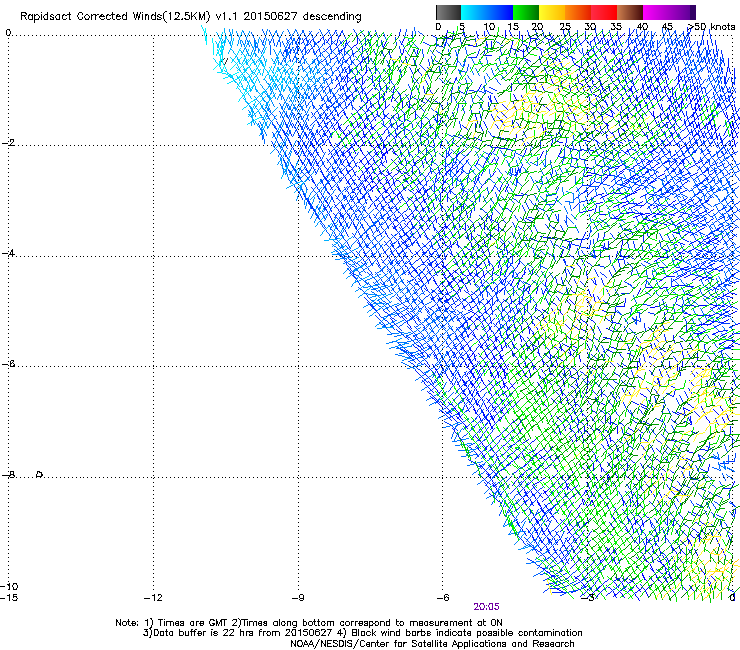Click the legend label '45'
Image resolution: width=740 pixels, height=650 pixels.
click(667, 27)
